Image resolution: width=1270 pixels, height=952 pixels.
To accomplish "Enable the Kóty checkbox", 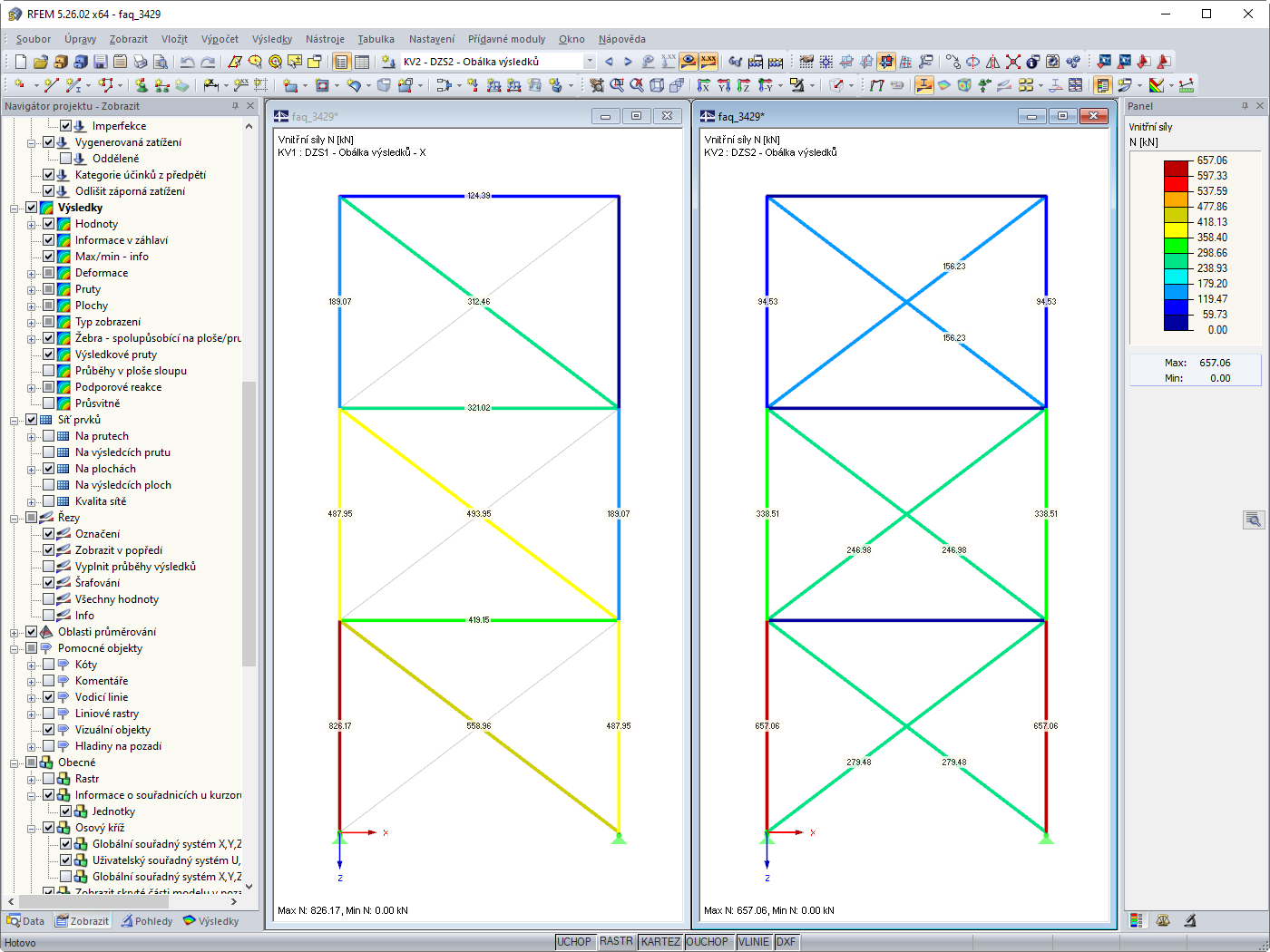I will (49, 665).
